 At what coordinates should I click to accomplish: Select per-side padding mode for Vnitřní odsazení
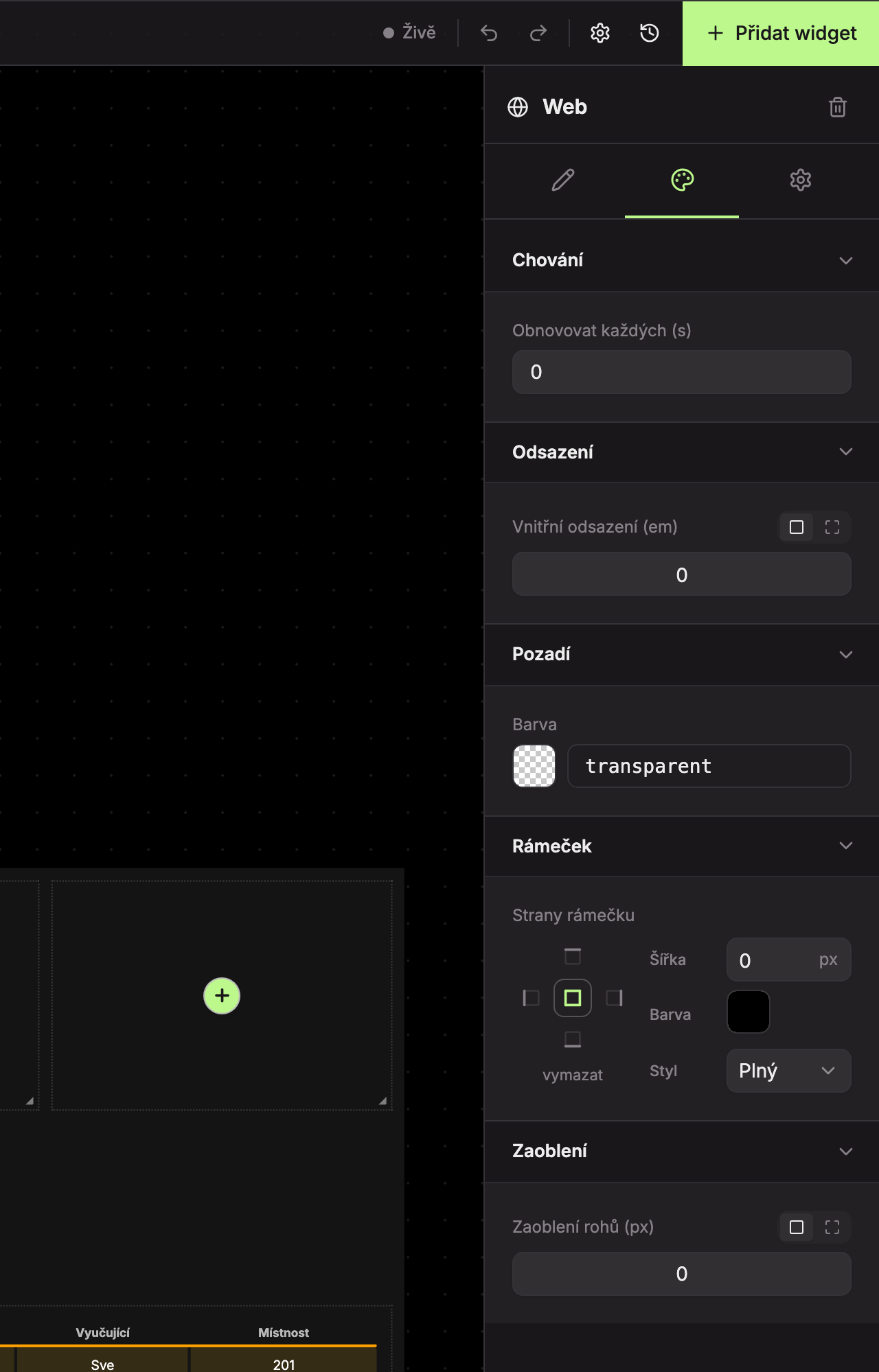coord(832,527)
